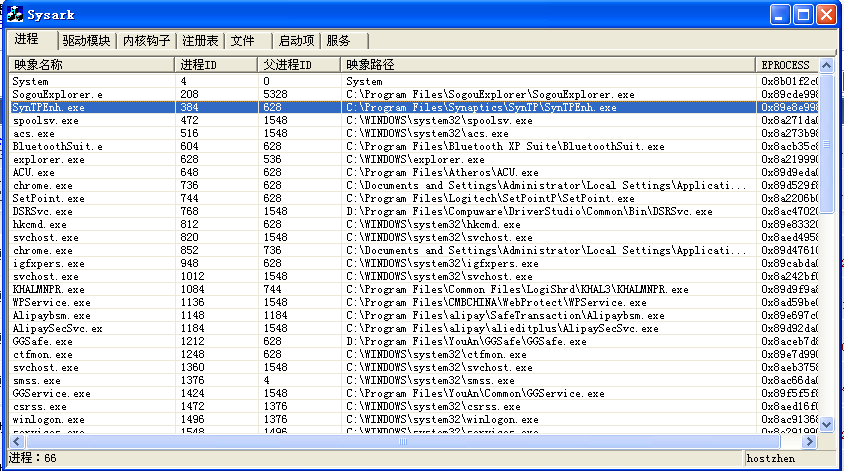
Task: Click the vertical scrollbar down arrow
Action: [826, 424]
